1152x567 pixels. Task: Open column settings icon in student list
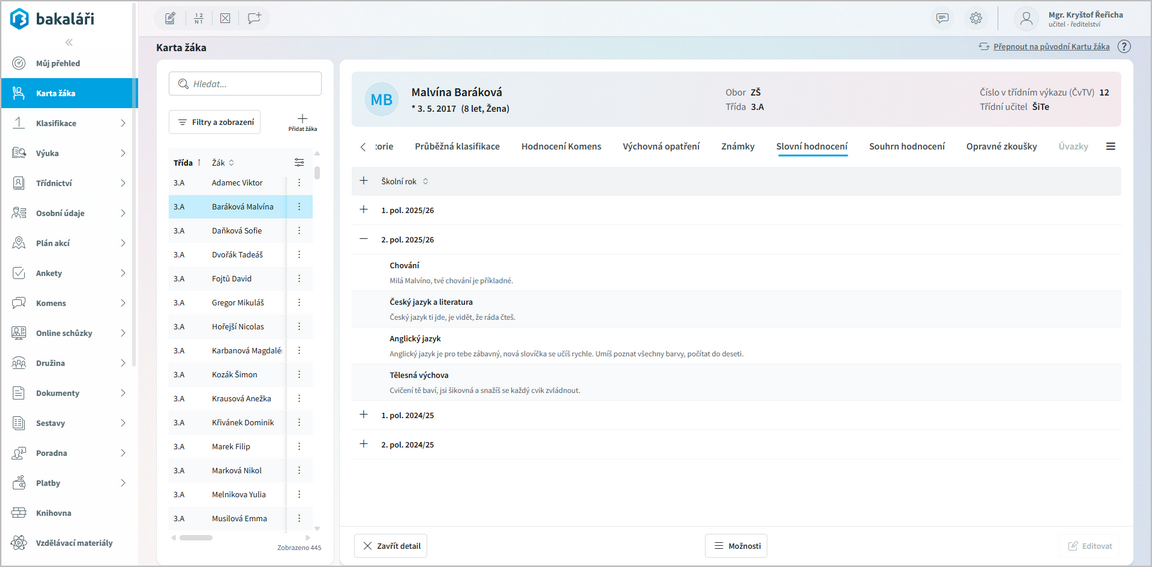[x=299, y=163]
